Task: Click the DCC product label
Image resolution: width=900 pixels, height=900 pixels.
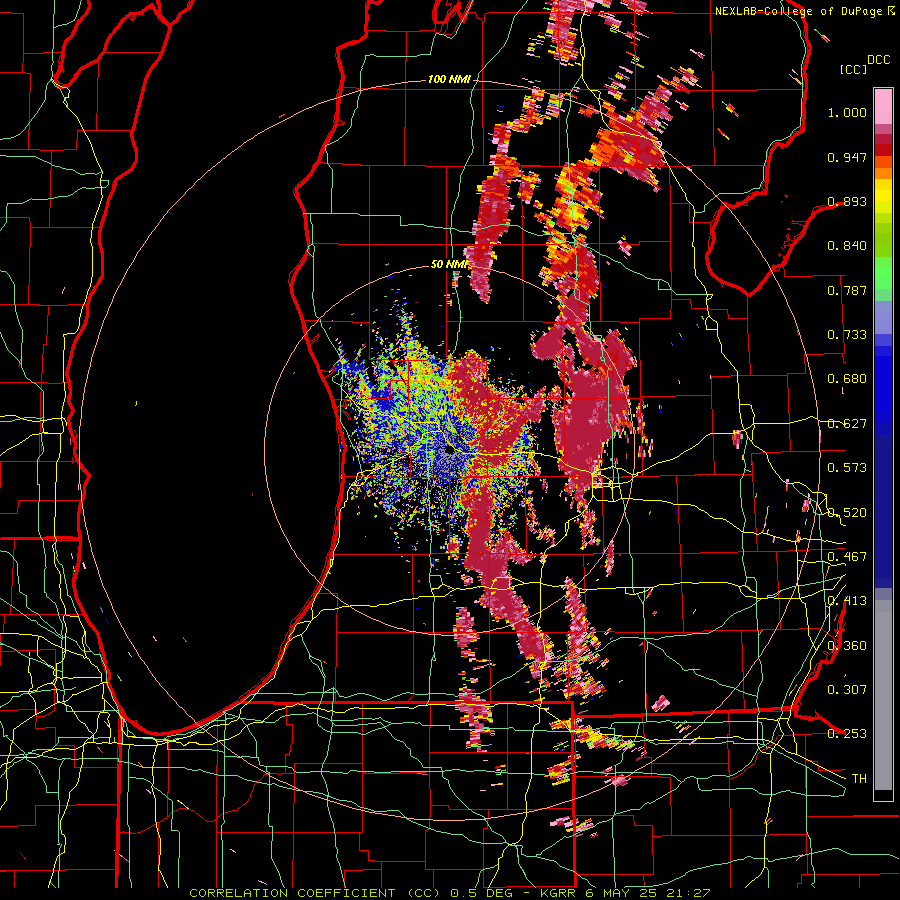Action: (x=878, y=60)
